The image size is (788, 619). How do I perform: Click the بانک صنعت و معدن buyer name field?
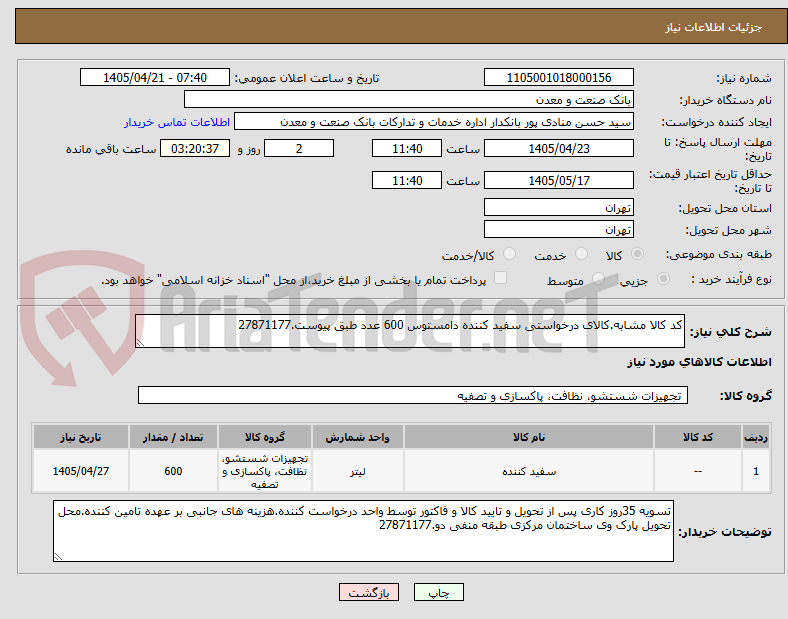409,99
